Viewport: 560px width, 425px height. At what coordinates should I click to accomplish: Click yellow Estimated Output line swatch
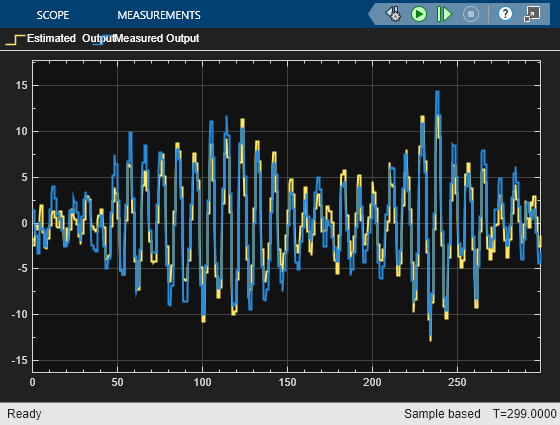click(15, 39)
